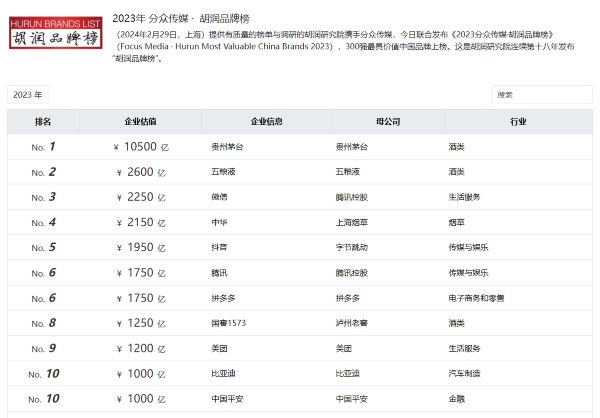Click the page title 2023年 分众传媒 · 胡润品牌榜
This screenshot has height=418, width=600.
point(181,18)
